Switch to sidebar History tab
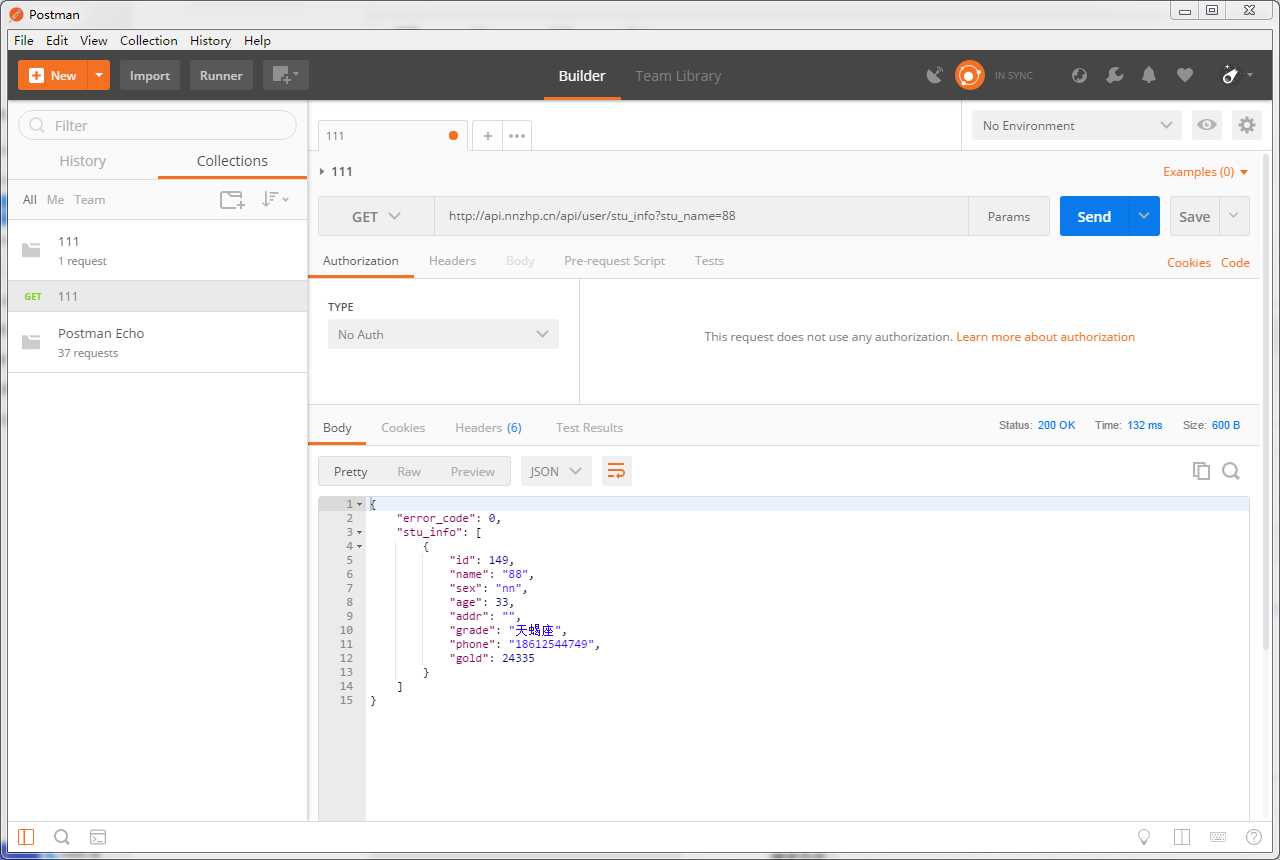This screenshot has width=1280, height=860. tap(83, 161)
